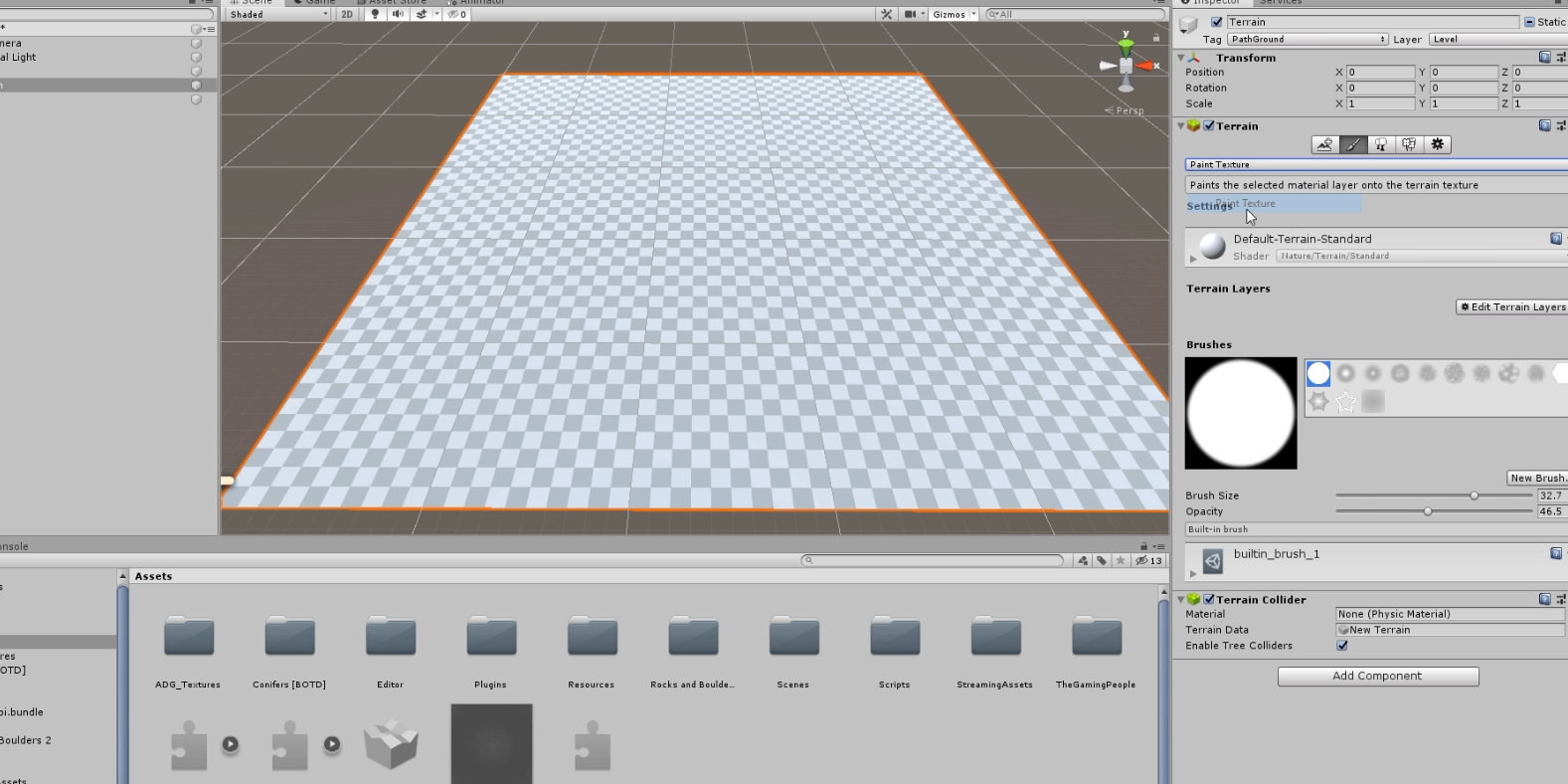Switch to the Services tab
This screenshot has height=784, width=1568.
pos(1281,2)
